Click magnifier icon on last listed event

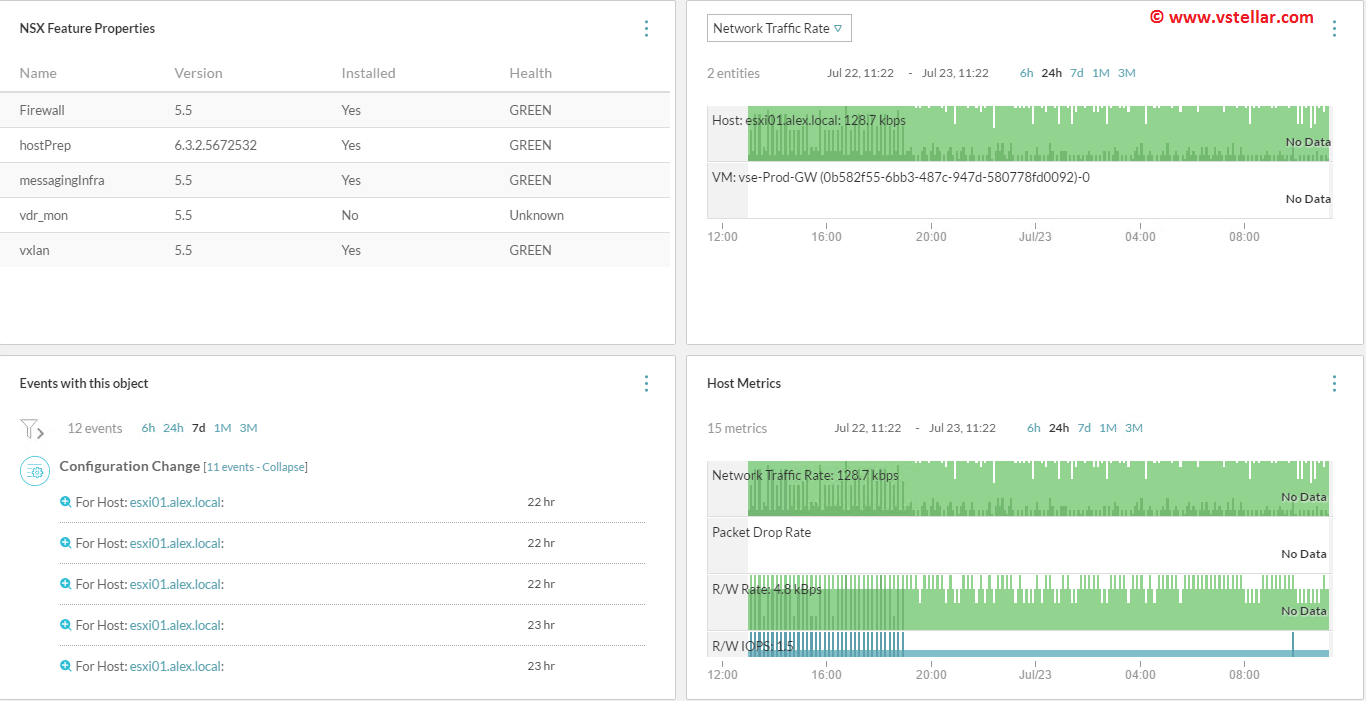[x=66, y=666]
